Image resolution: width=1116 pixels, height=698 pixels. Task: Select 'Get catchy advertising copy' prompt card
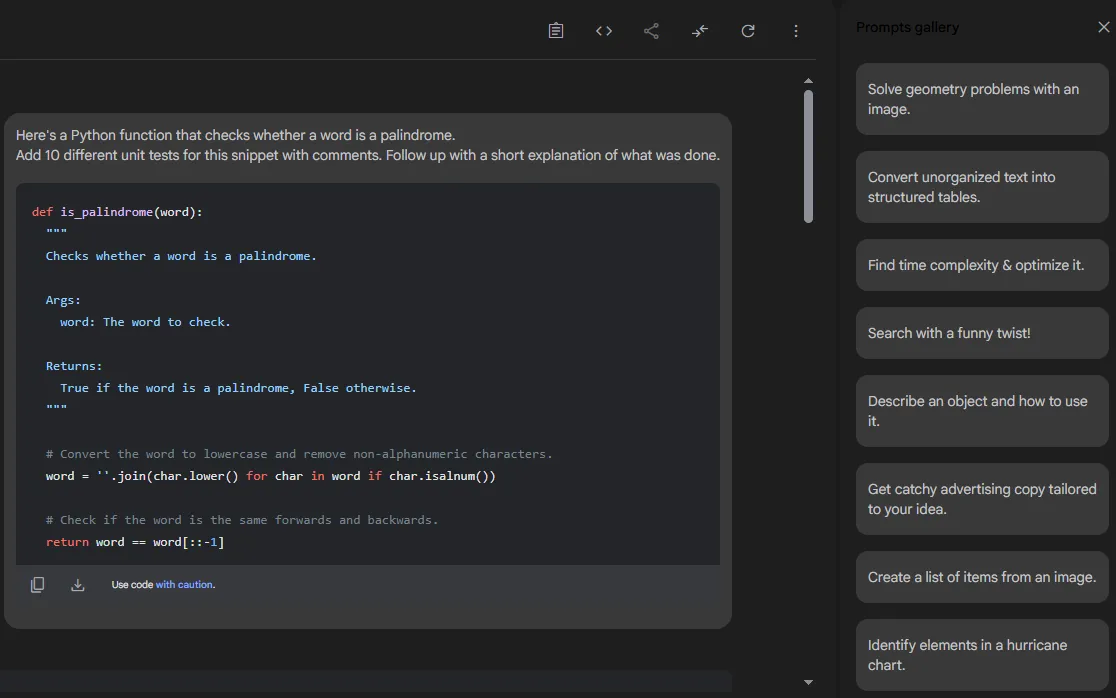(982, 499)
